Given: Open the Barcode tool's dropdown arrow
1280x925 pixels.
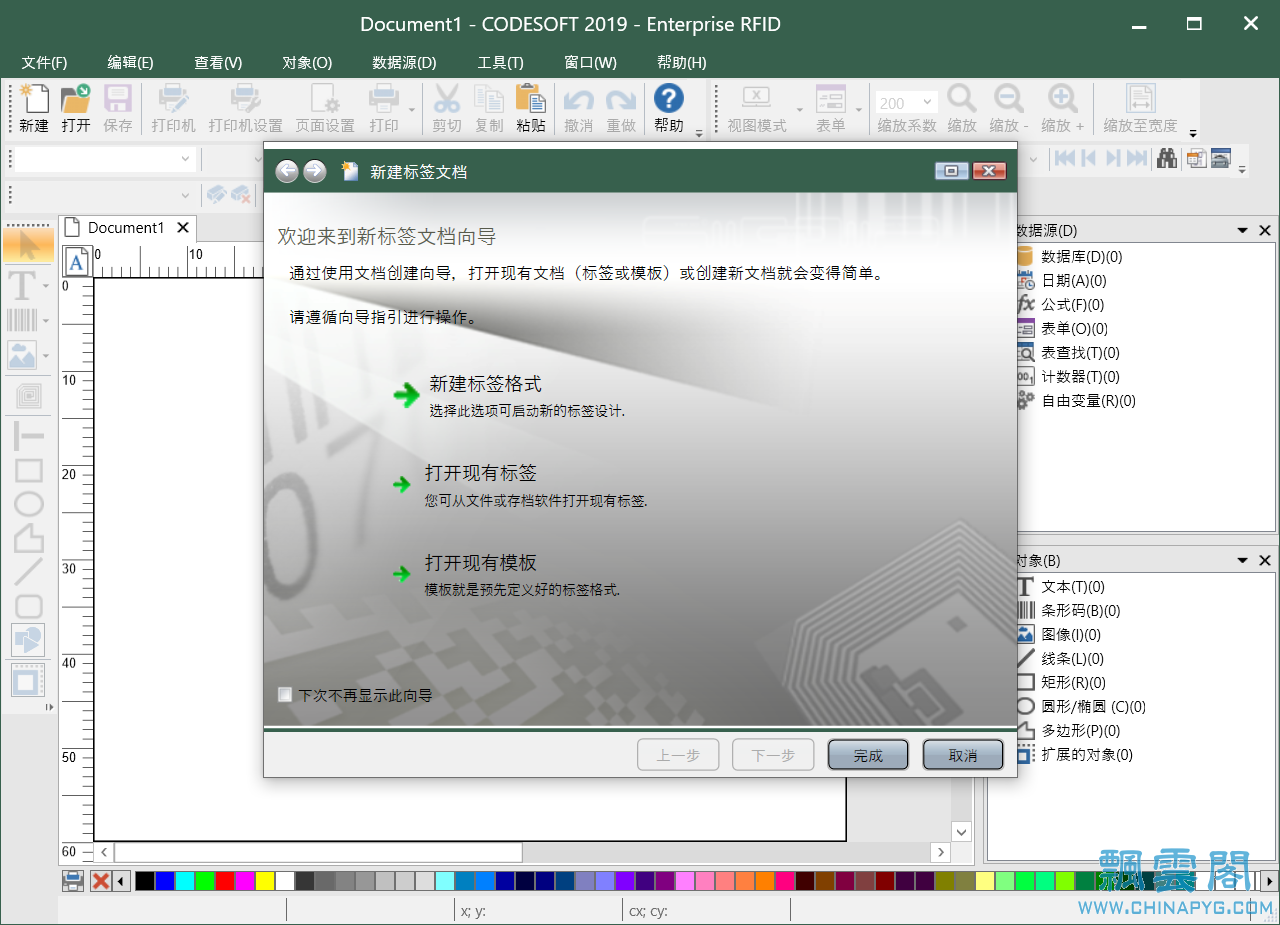Looking at the screenshot, I should point(46,321).
